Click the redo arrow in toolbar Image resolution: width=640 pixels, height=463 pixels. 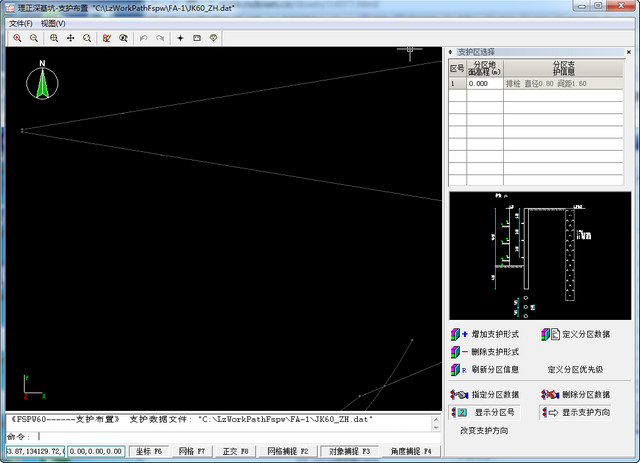pos(160,38)
